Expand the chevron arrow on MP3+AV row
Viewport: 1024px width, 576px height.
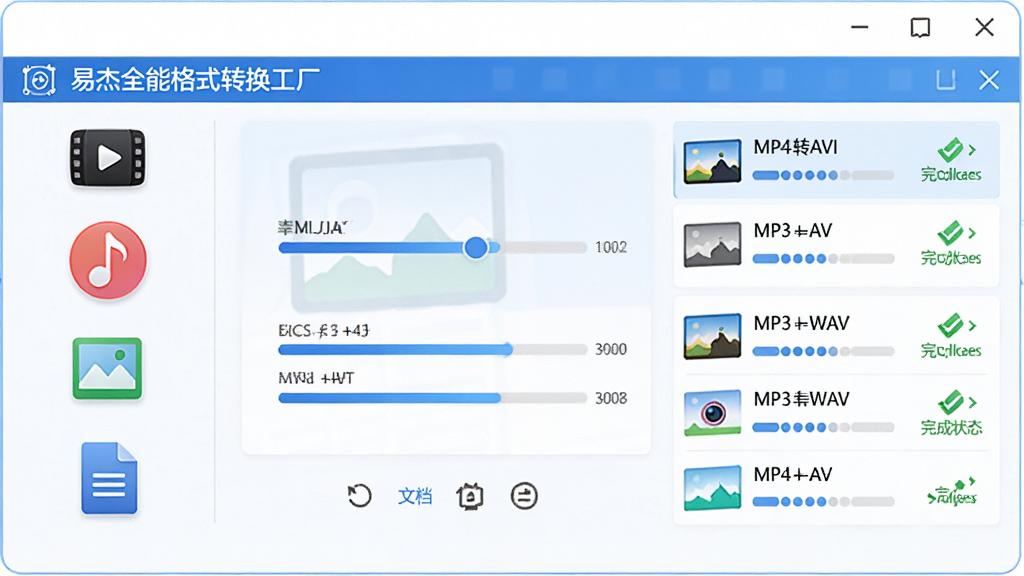[972, 233]
